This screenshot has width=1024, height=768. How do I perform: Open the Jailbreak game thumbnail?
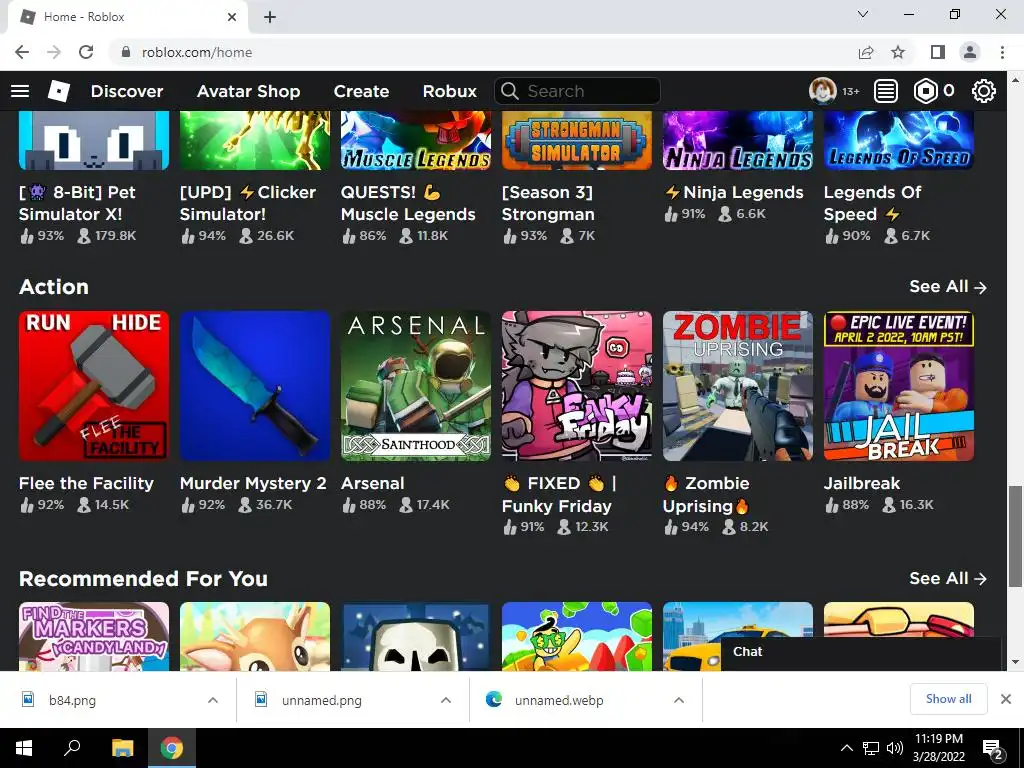point(899,386)
